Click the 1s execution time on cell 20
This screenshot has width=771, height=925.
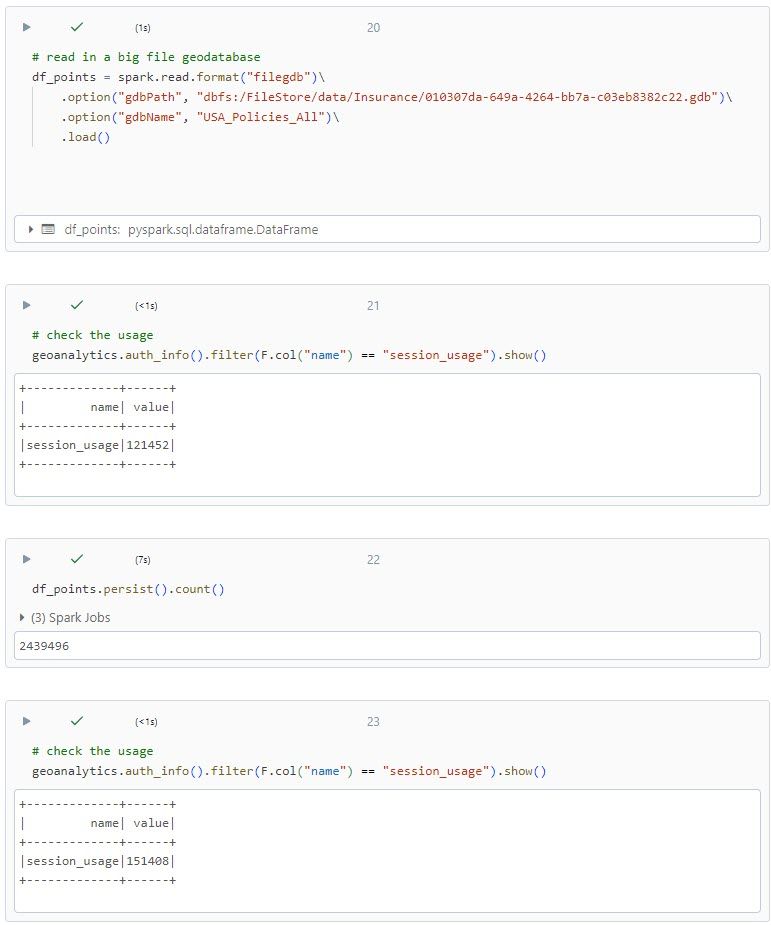(143, 28)
